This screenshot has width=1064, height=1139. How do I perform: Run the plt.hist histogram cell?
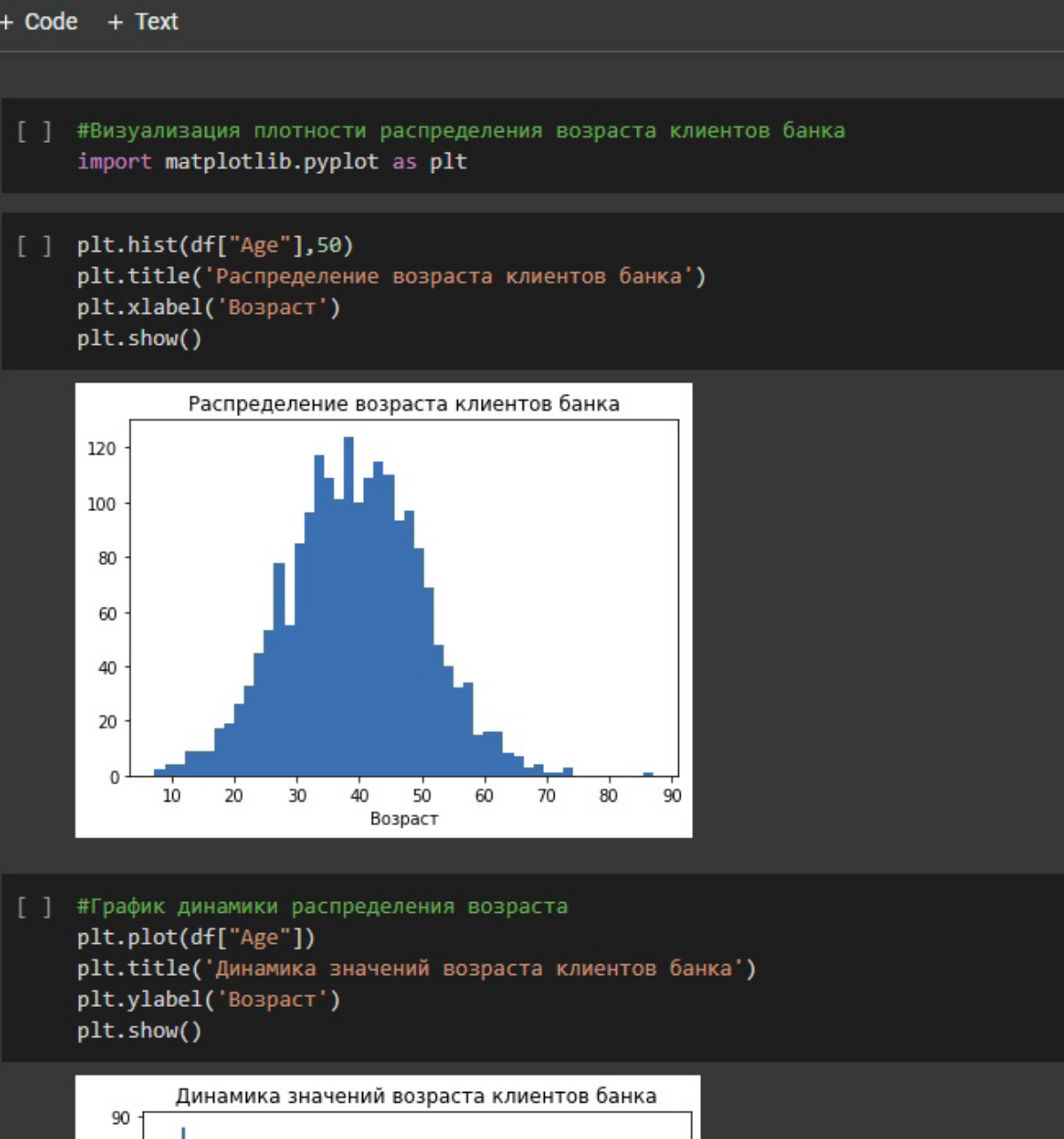coord(34,246)
